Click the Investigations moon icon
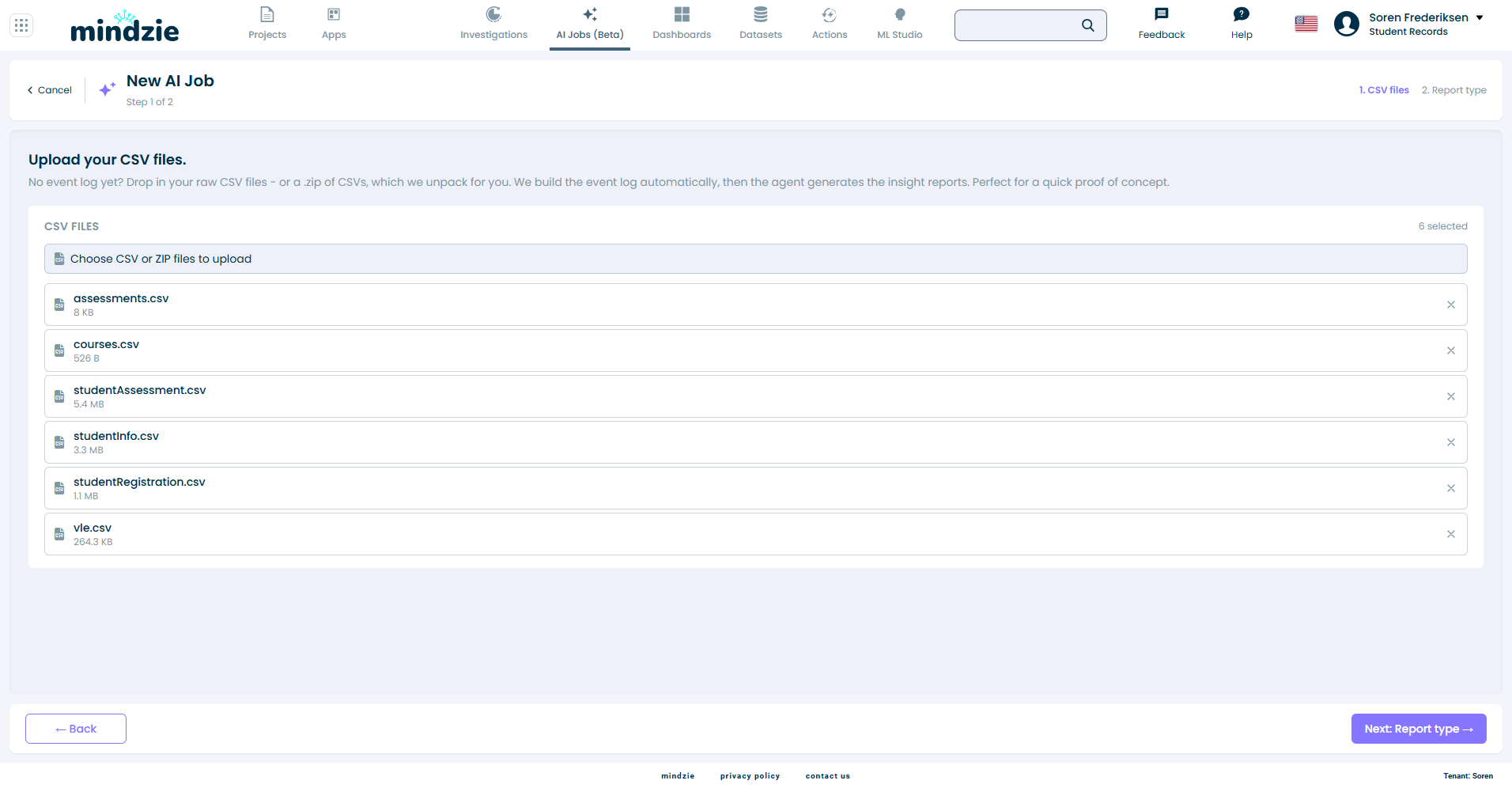Screen dimensions: 1512x788 493,14
